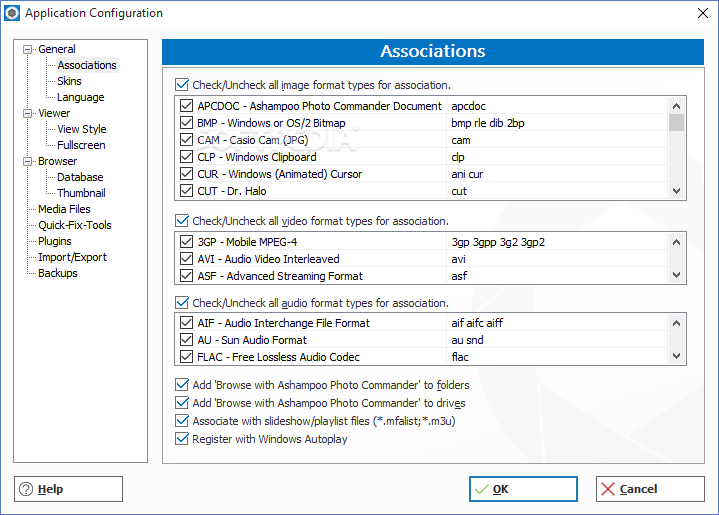Open the Skins settings page
Viewport: 719px width, 515px height.
(69, 81)
